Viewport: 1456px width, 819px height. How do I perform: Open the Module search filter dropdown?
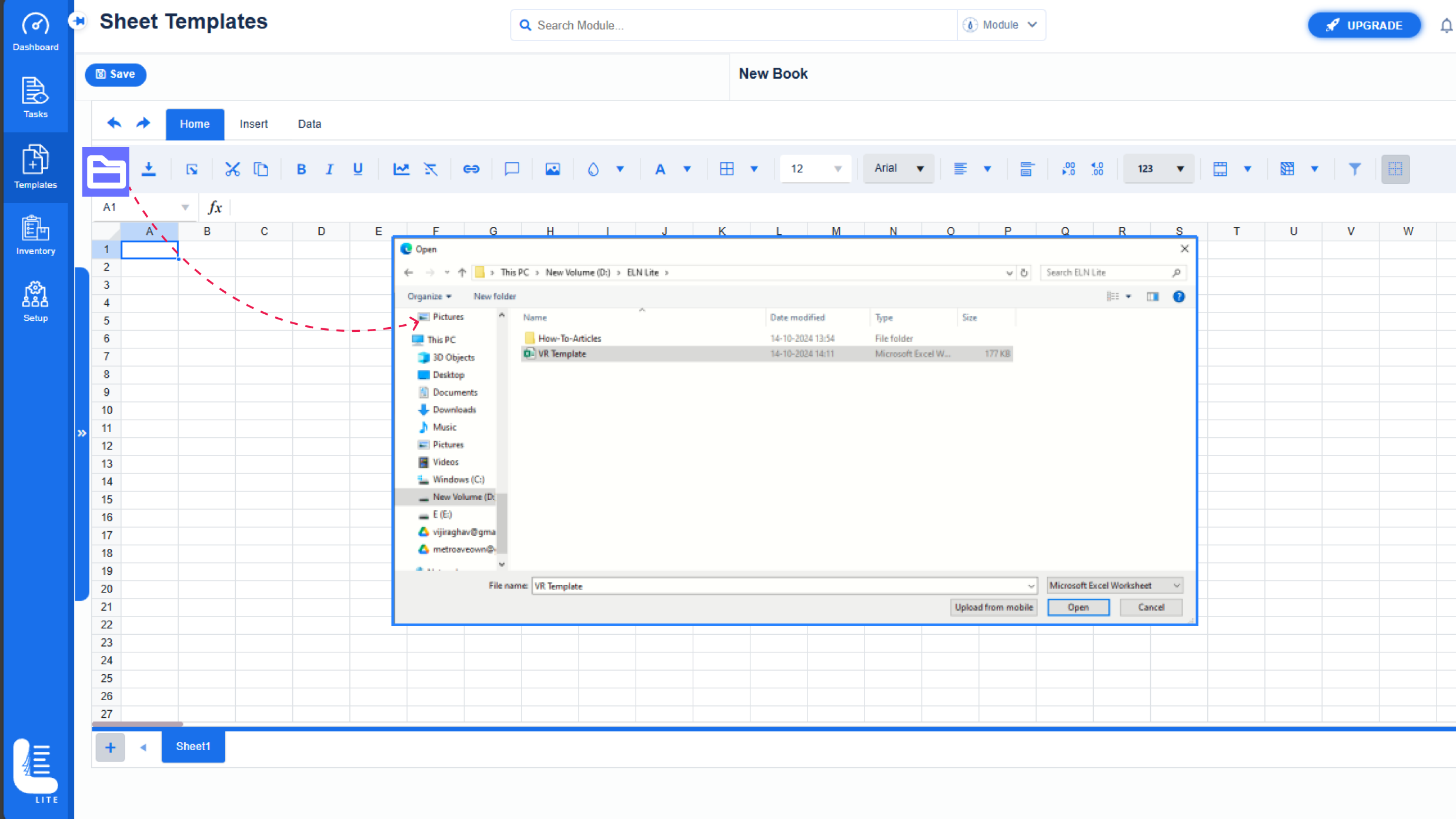pos(1001,25)
